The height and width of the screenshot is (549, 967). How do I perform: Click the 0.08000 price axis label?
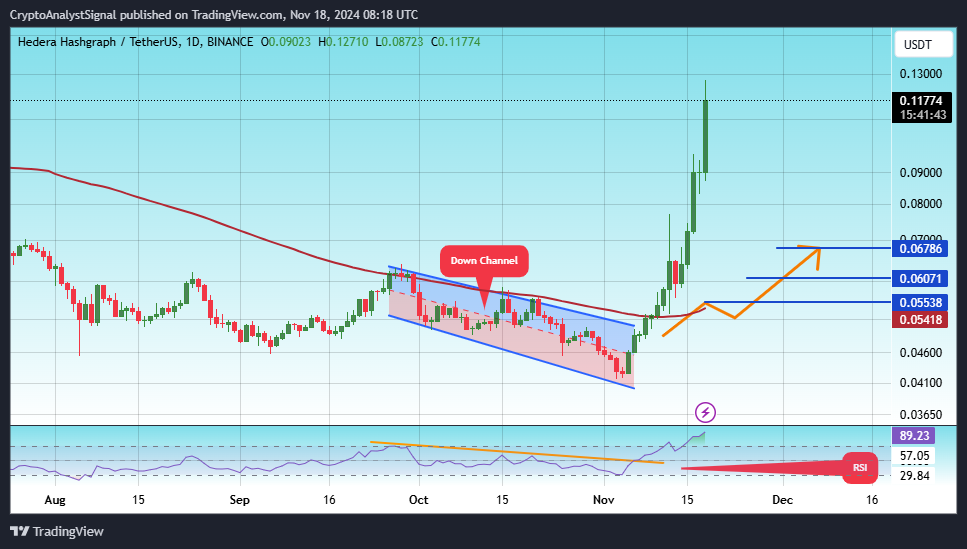(921, 204)
